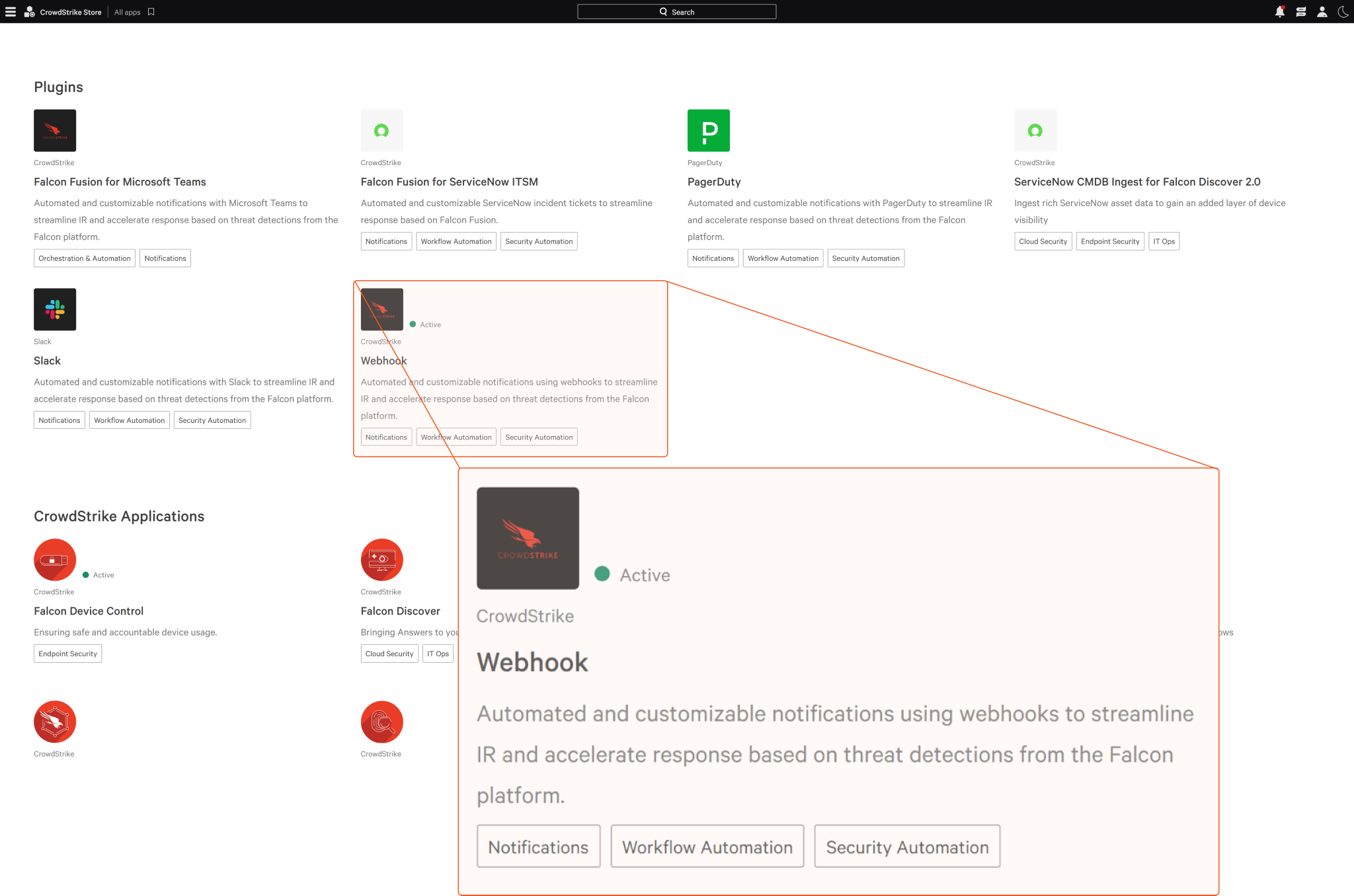Open the Falcon Device Control icon
Screen dimensions: 1354x896
(x=55, y=560)
